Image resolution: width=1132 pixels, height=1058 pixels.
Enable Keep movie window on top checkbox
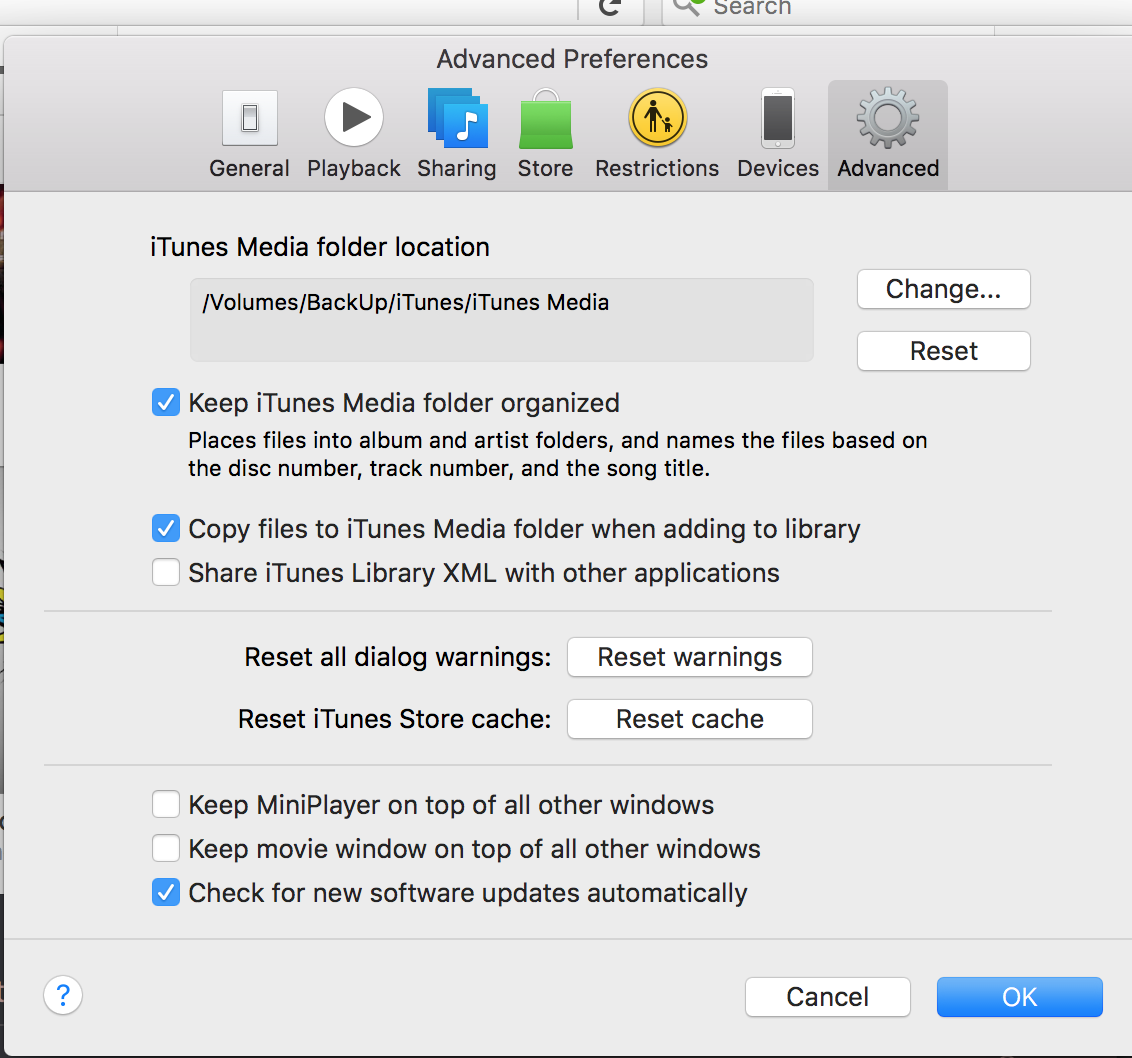[x=166, y=849]
